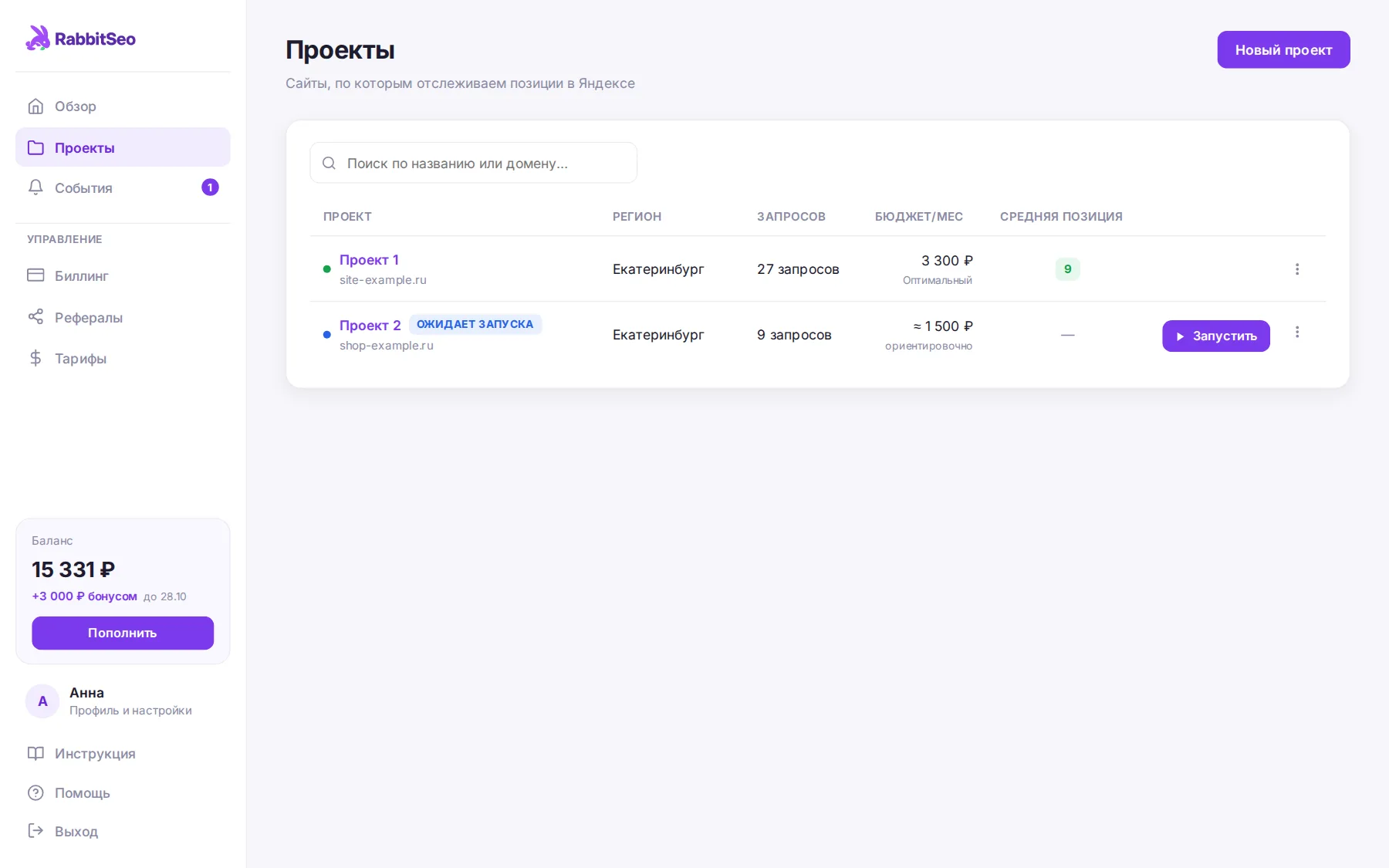The height and width of the screenshot is (868, 1389).
Task: Click the 3 300 ₽ budget value
Action: click(x=947, y=261)
